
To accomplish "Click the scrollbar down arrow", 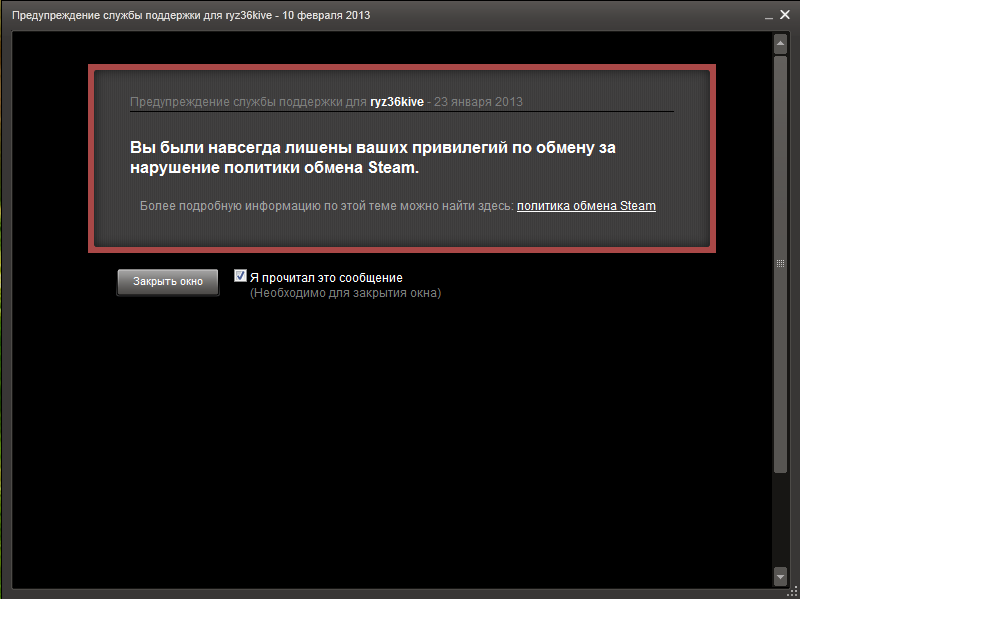I will (x=780, y=577).
